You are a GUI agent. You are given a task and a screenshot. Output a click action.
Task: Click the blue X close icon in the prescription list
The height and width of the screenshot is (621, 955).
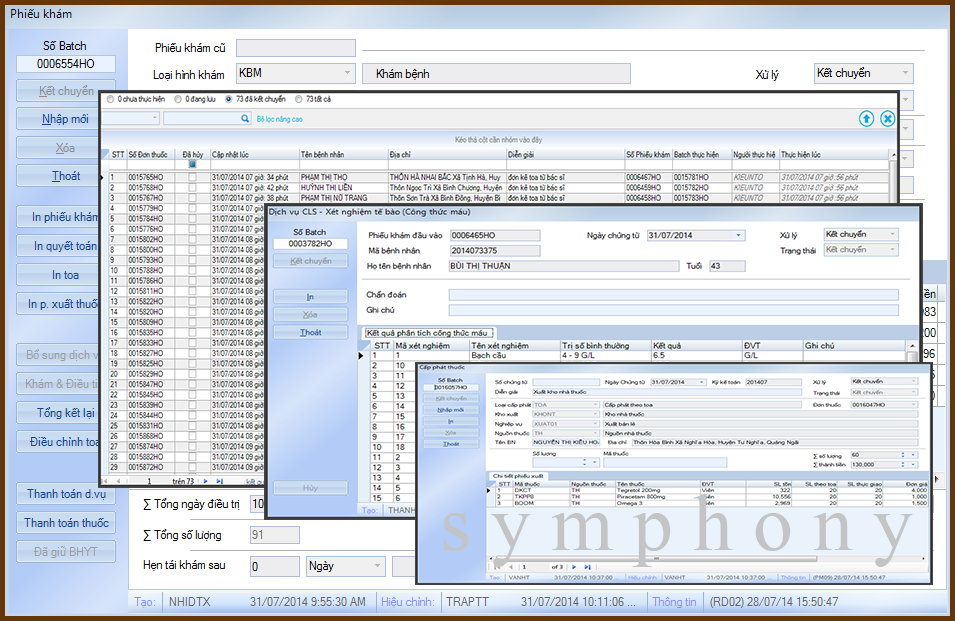click(x=887, y=119)
